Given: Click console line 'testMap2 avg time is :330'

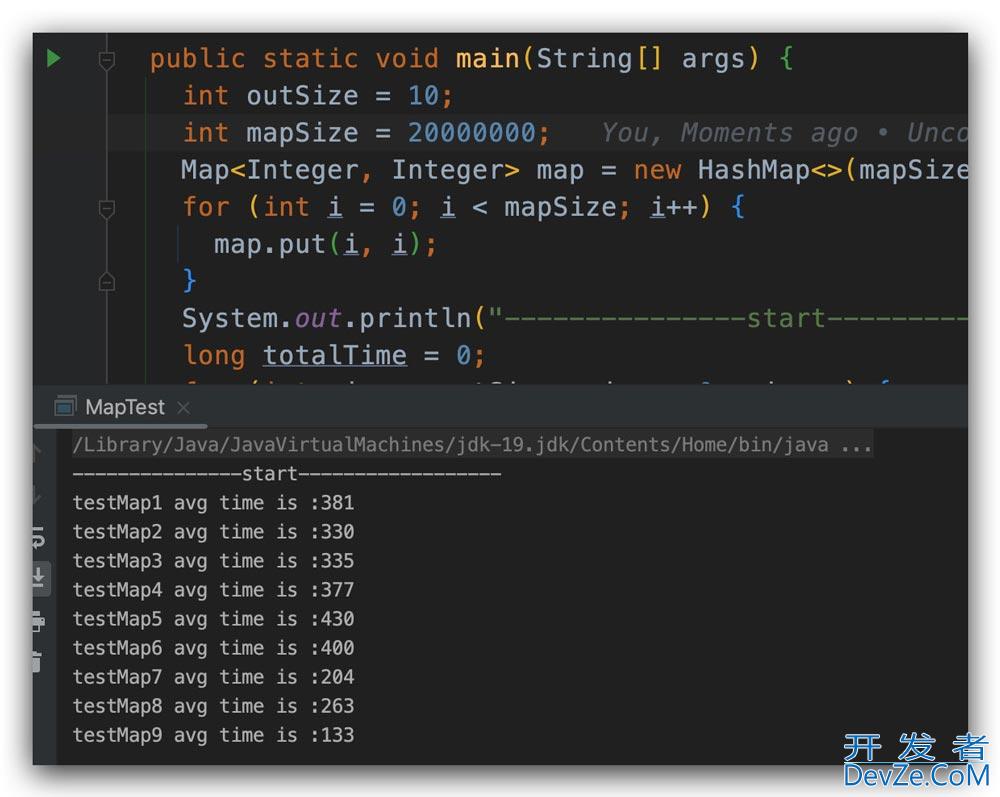Looking at the screenshot, I should click(x=213, y=532).
